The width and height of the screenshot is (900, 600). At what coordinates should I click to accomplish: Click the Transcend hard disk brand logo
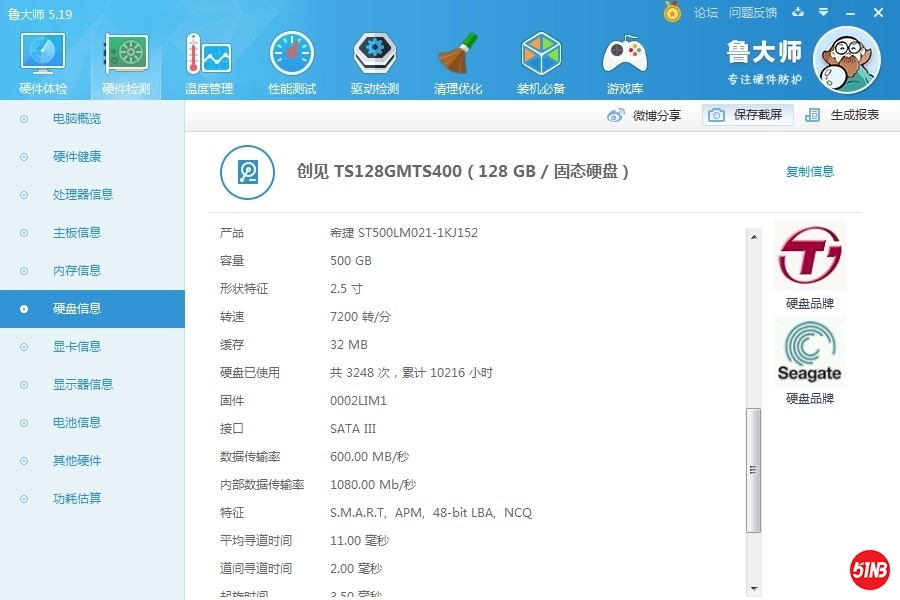coord(809,256)
